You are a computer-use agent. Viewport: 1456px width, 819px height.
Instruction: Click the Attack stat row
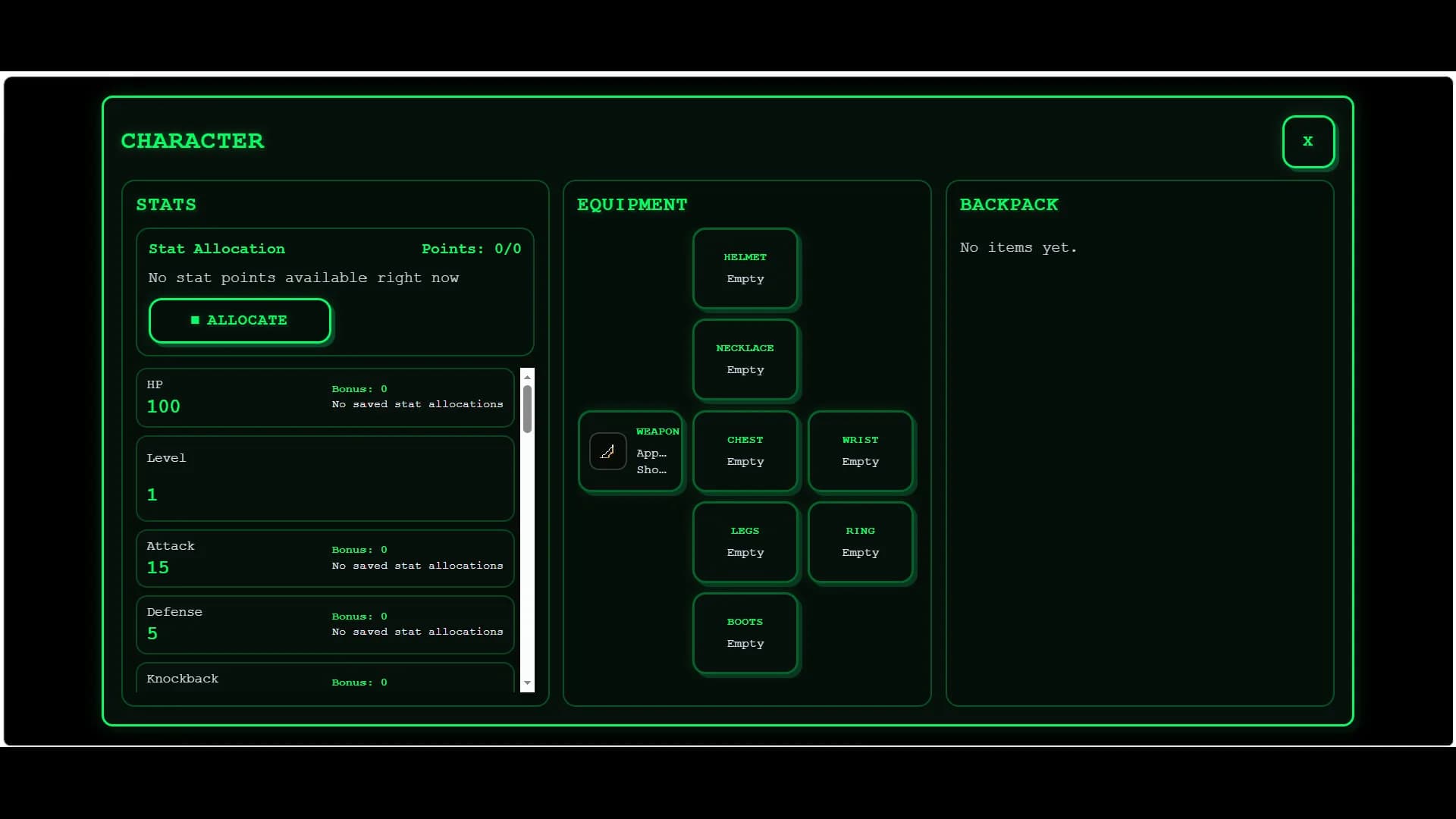point(325,558)
